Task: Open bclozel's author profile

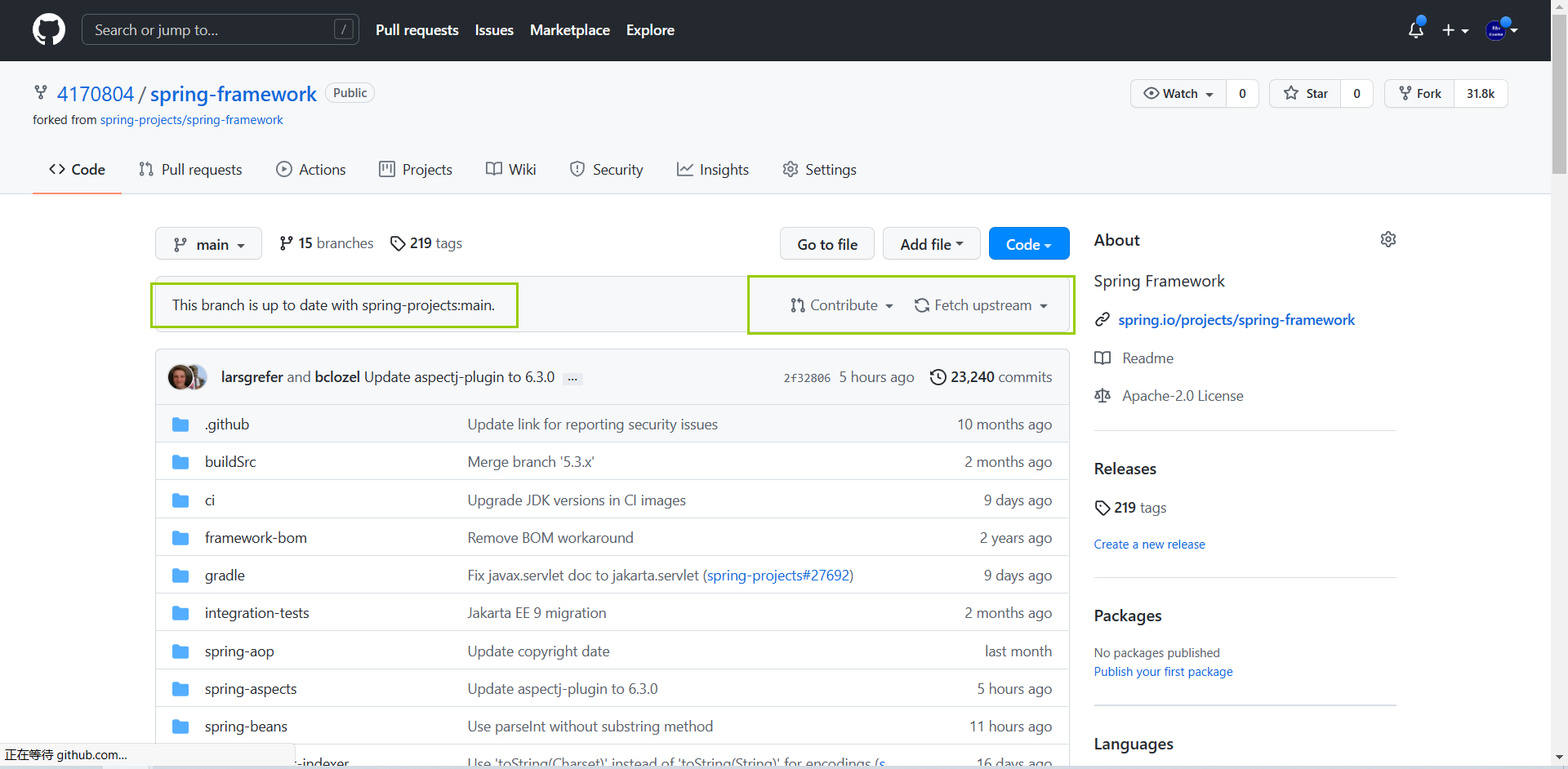Action: click(x=337, y=377)
